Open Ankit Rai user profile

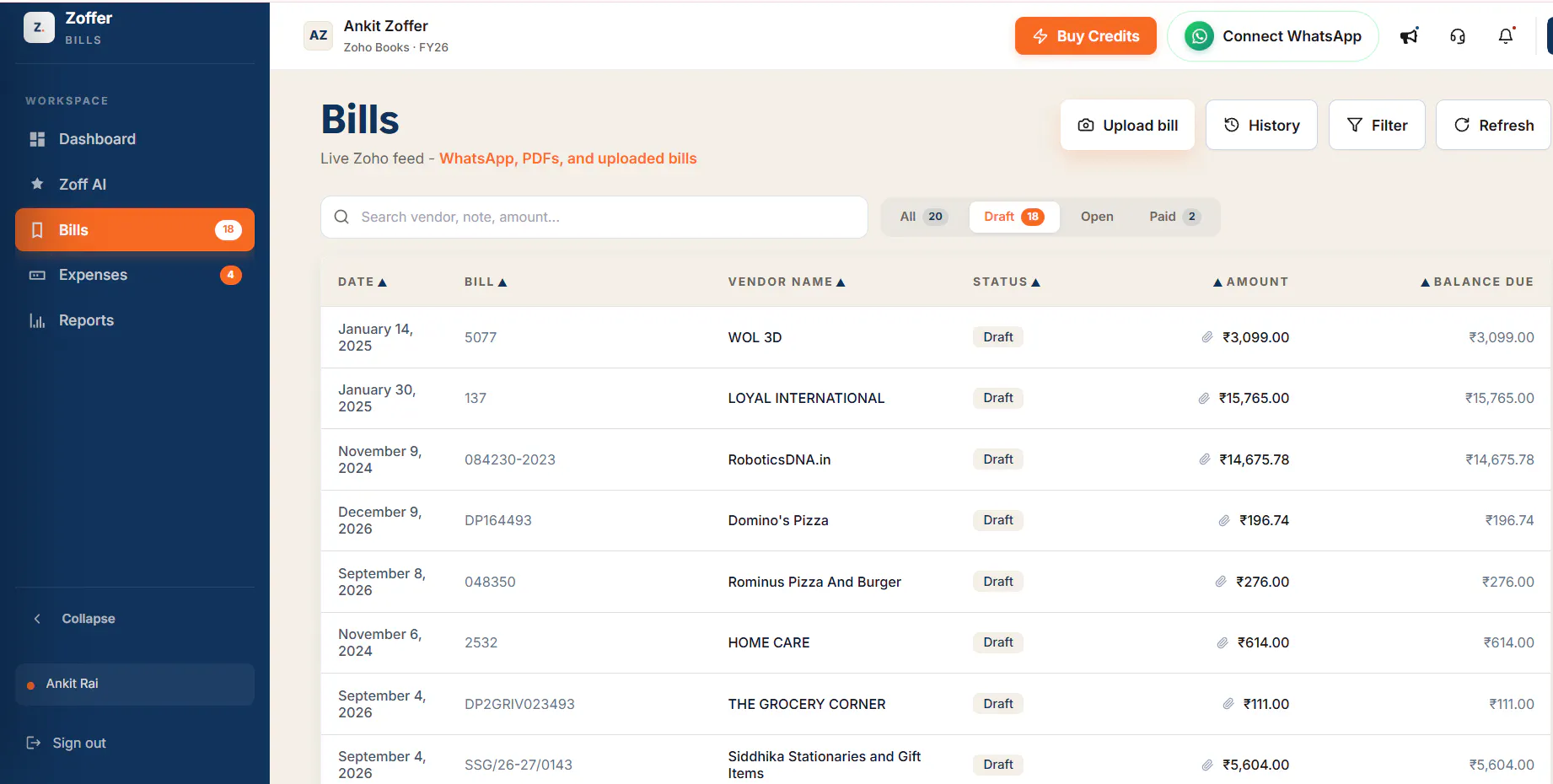coord(135,684)
